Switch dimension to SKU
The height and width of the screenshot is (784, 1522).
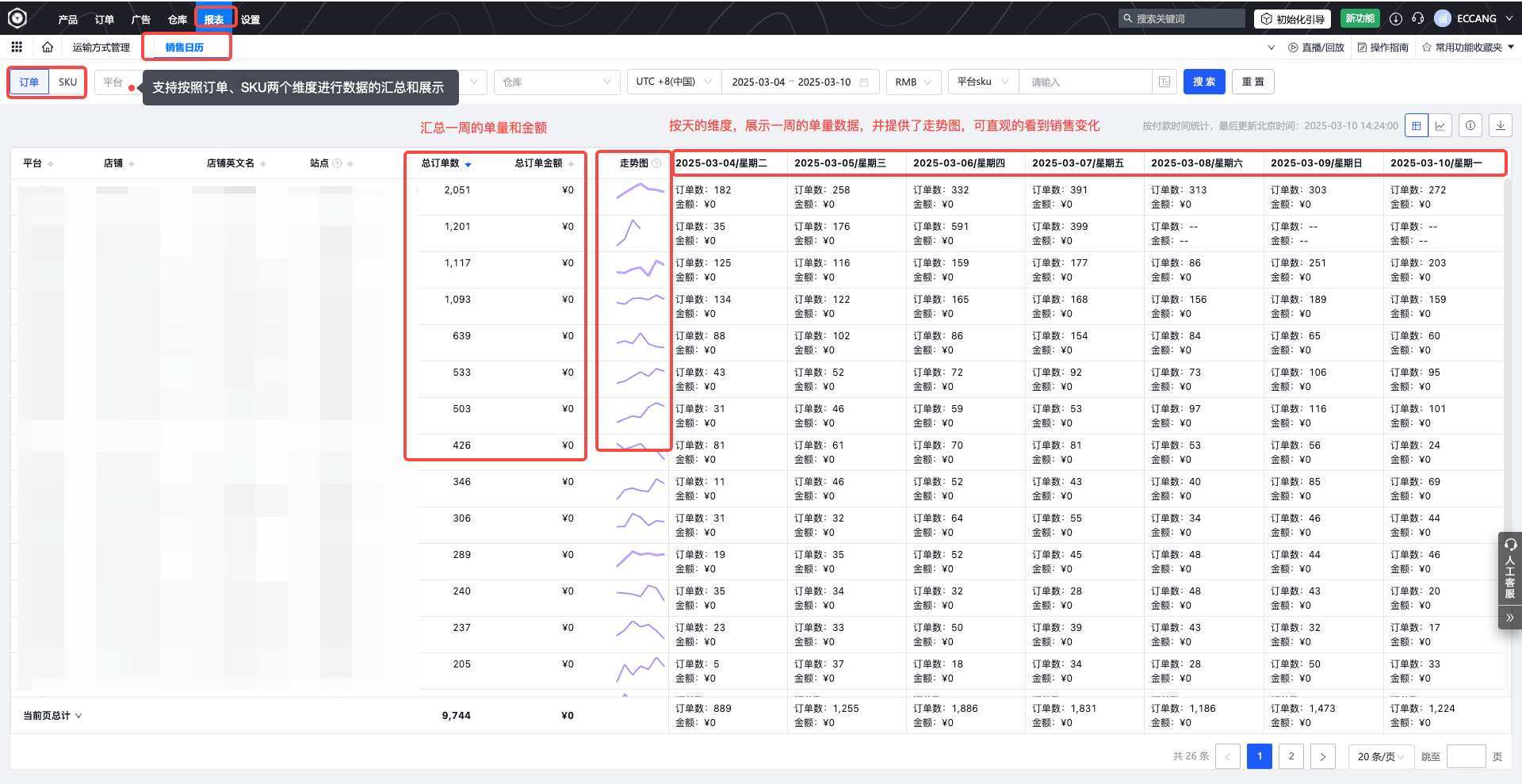pyautogui.click(x=67, y=82)
